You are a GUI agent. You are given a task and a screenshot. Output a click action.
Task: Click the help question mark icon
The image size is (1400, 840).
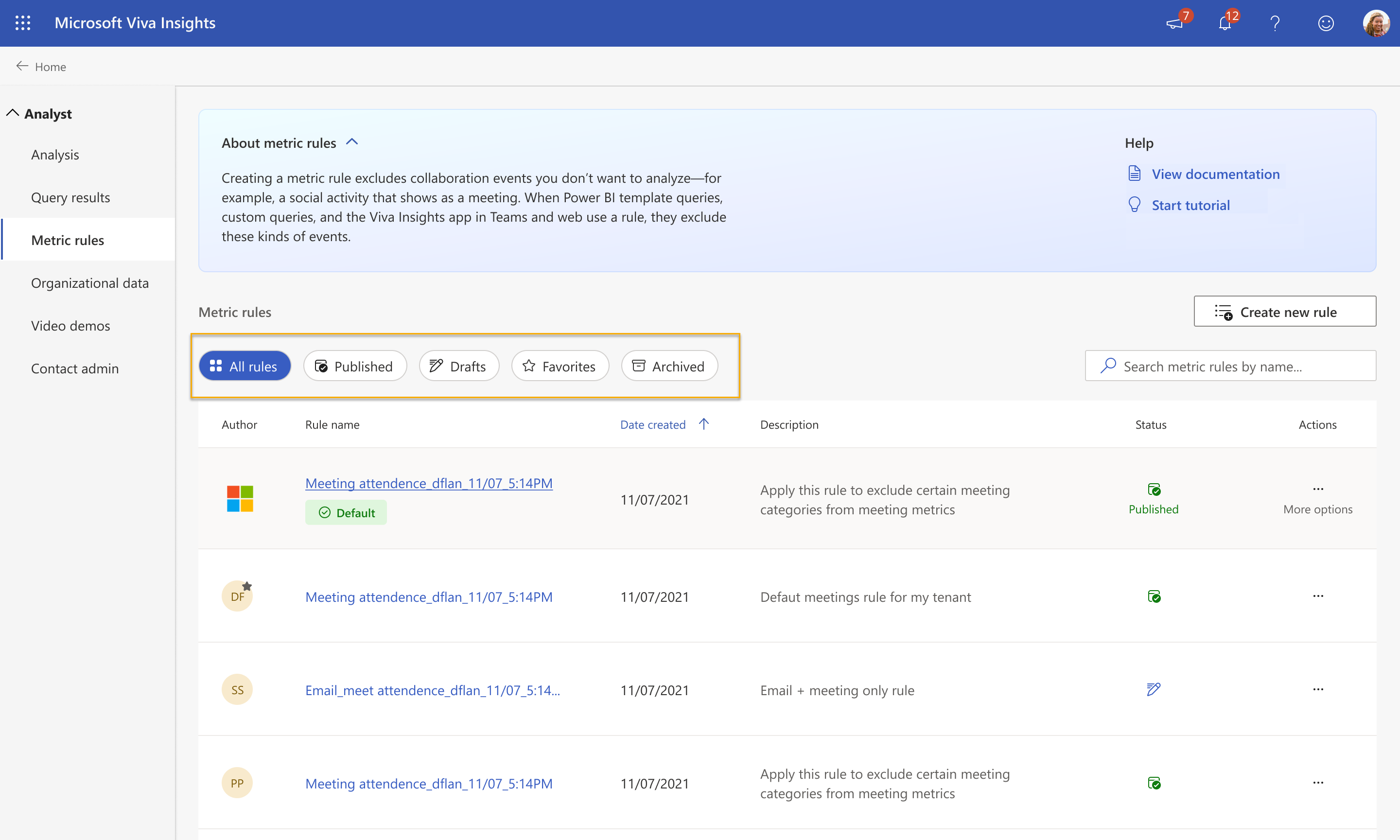coord(1275,23)
